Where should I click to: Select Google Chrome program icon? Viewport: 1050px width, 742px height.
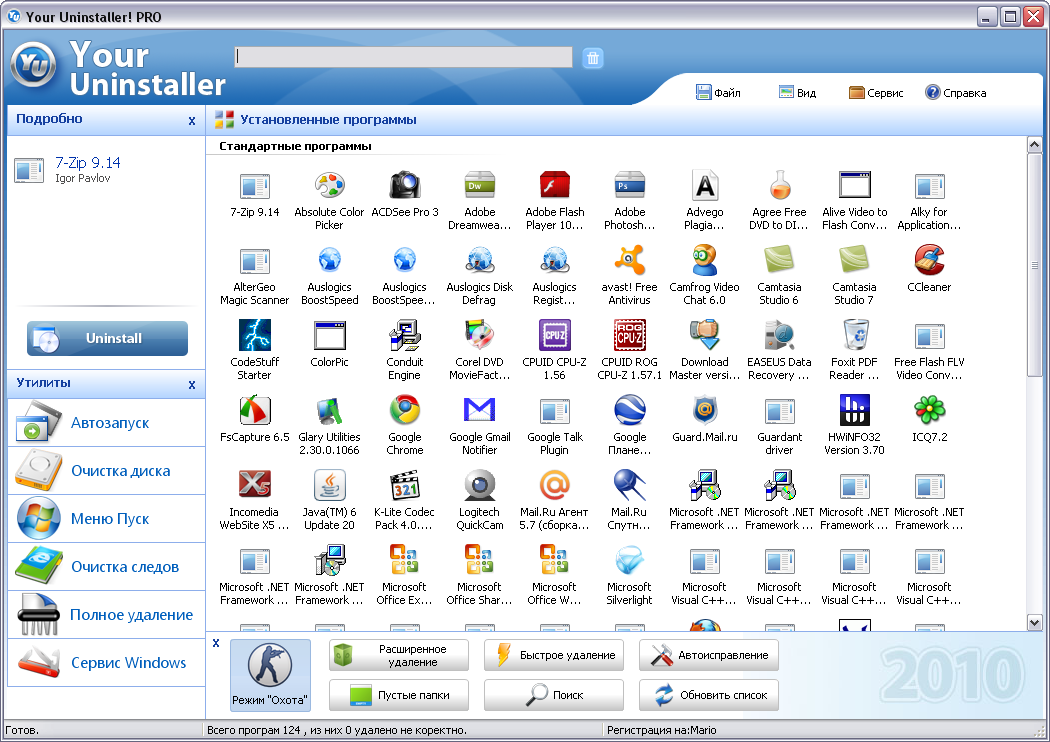point(404,410)
